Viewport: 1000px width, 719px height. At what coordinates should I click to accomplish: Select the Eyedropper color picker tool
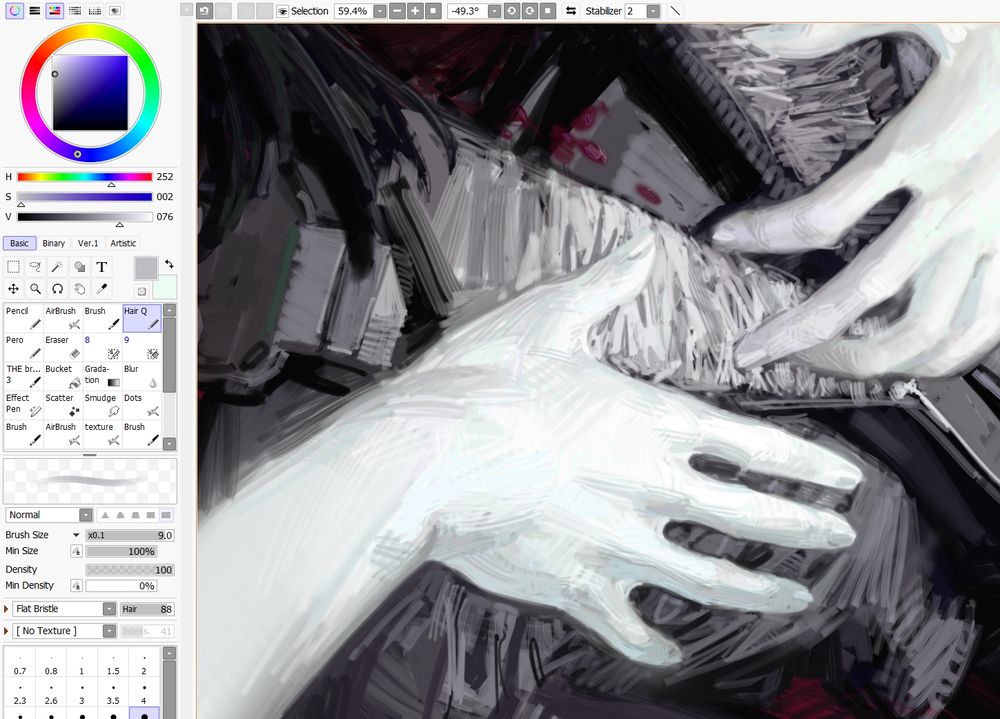click(101, 289)
